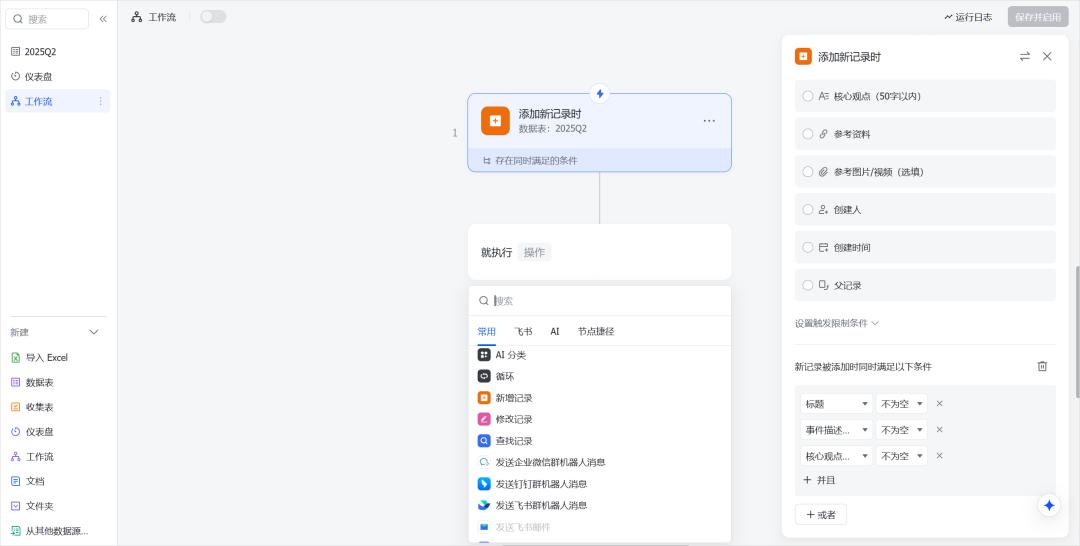Viewport: 1080px width, 546px height.
Task: Click the lightning trigger icon above node
Action: tap(600, 94)
